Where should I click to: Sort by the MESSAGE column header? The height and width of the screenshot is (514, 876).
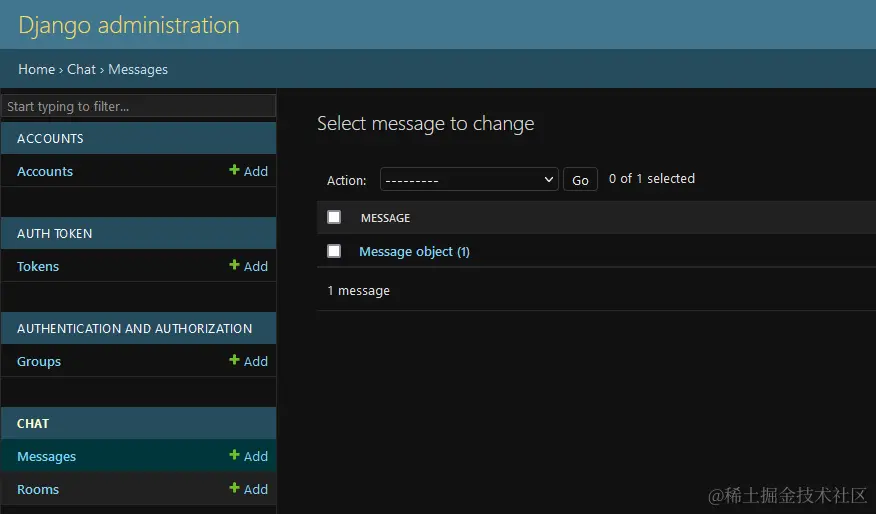coord(385,218)
